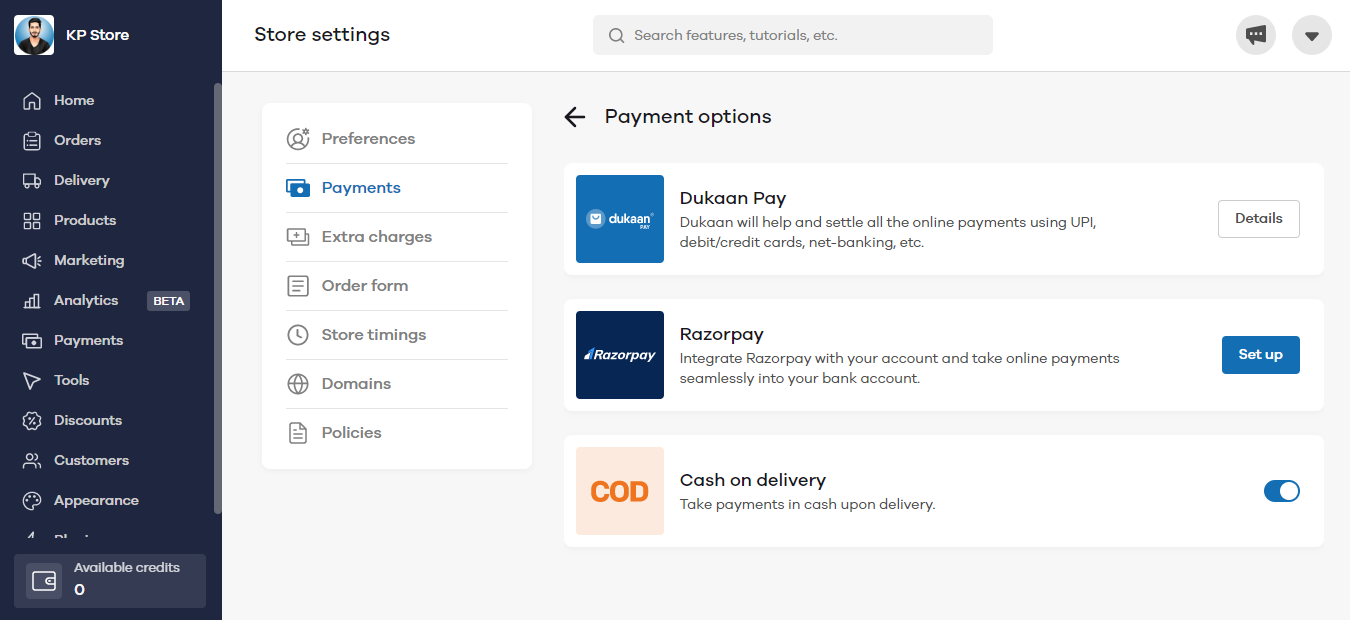Click the Appearance palette icon
The image size is (1350, 620).
click(x=32, y=501)
